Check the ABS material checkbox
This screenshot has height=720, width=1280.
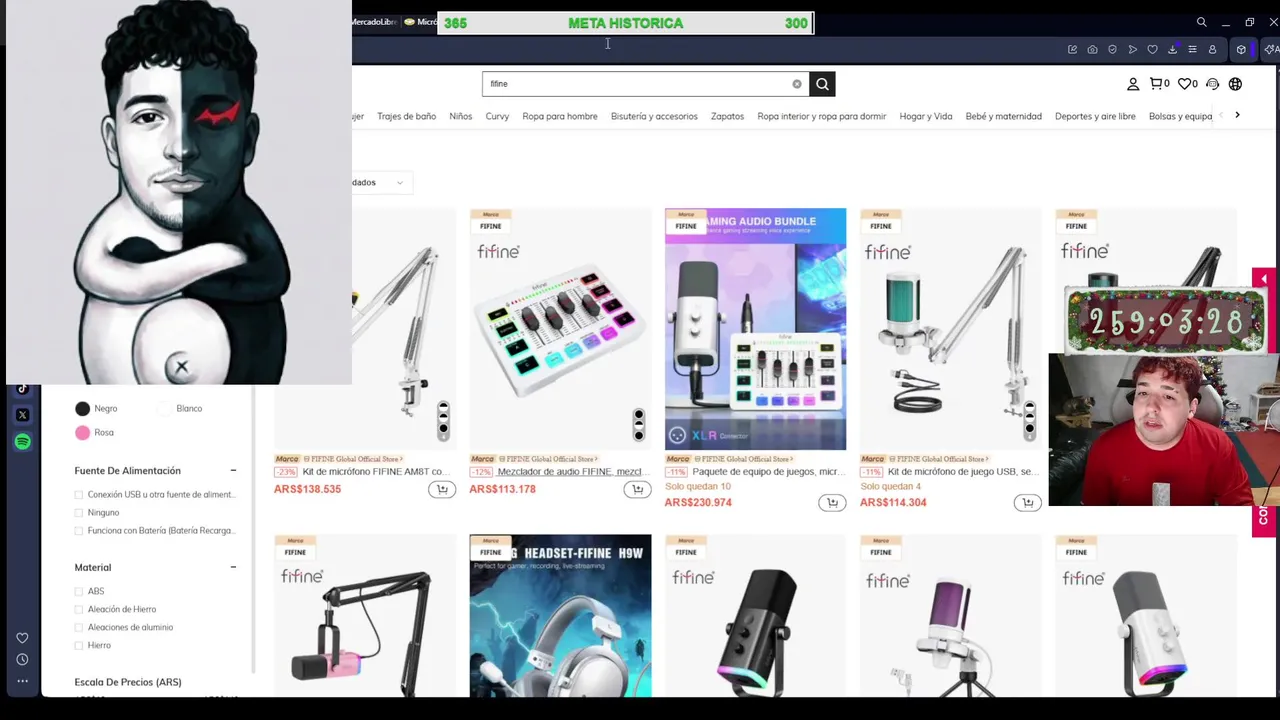pos(79,591)
